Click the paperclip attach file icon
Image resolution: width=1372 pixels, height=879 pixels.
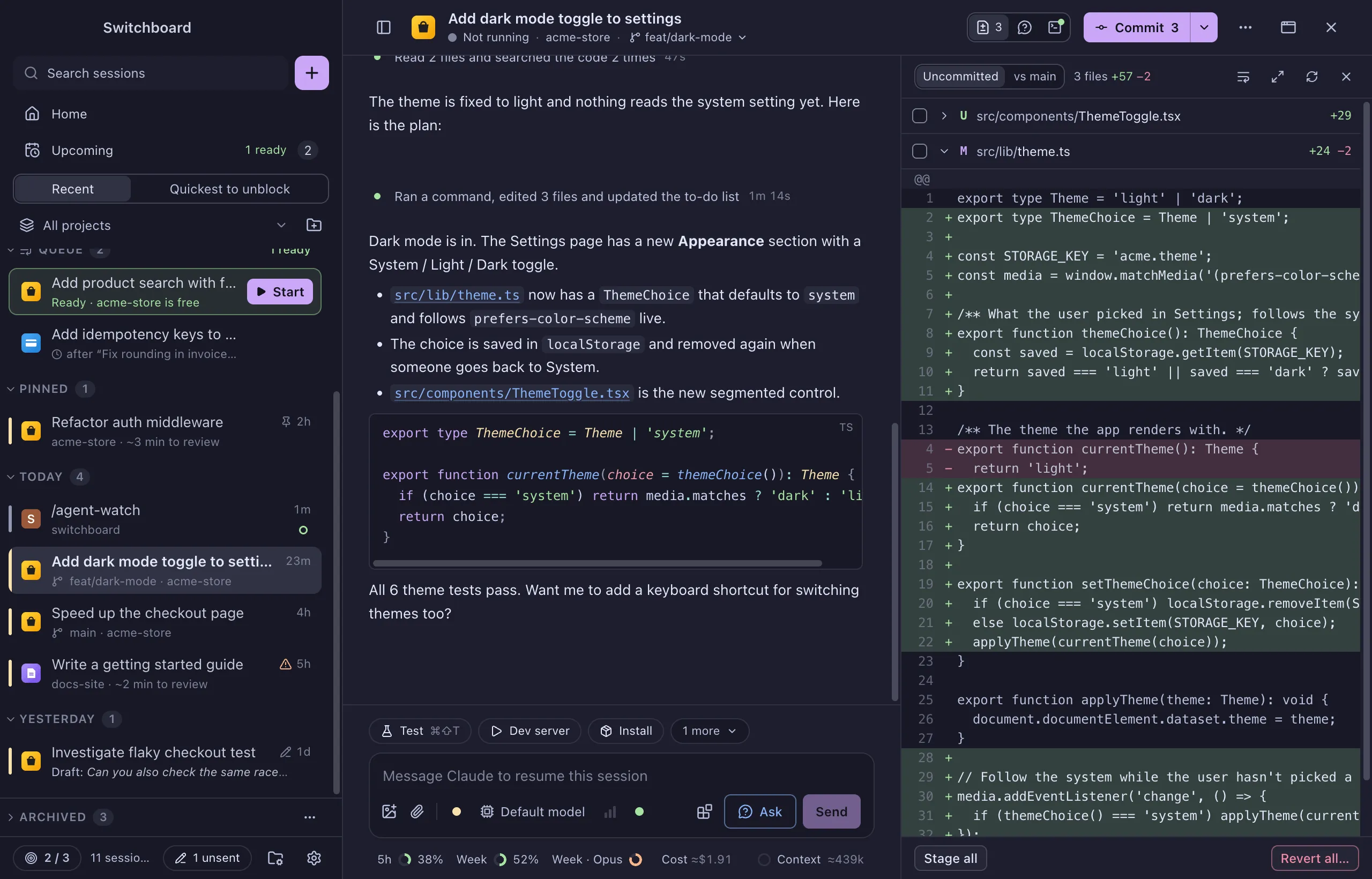[x=417, y=811]
